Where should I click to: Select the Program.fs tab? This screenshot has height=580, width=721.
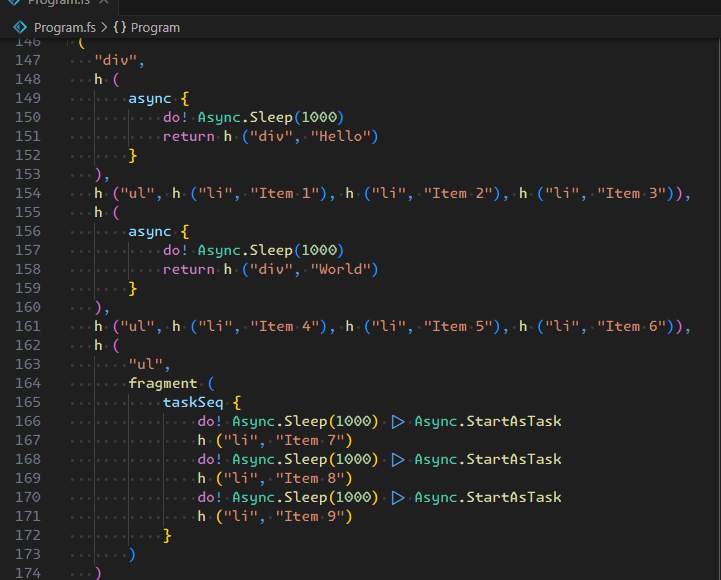coord(59,2)
